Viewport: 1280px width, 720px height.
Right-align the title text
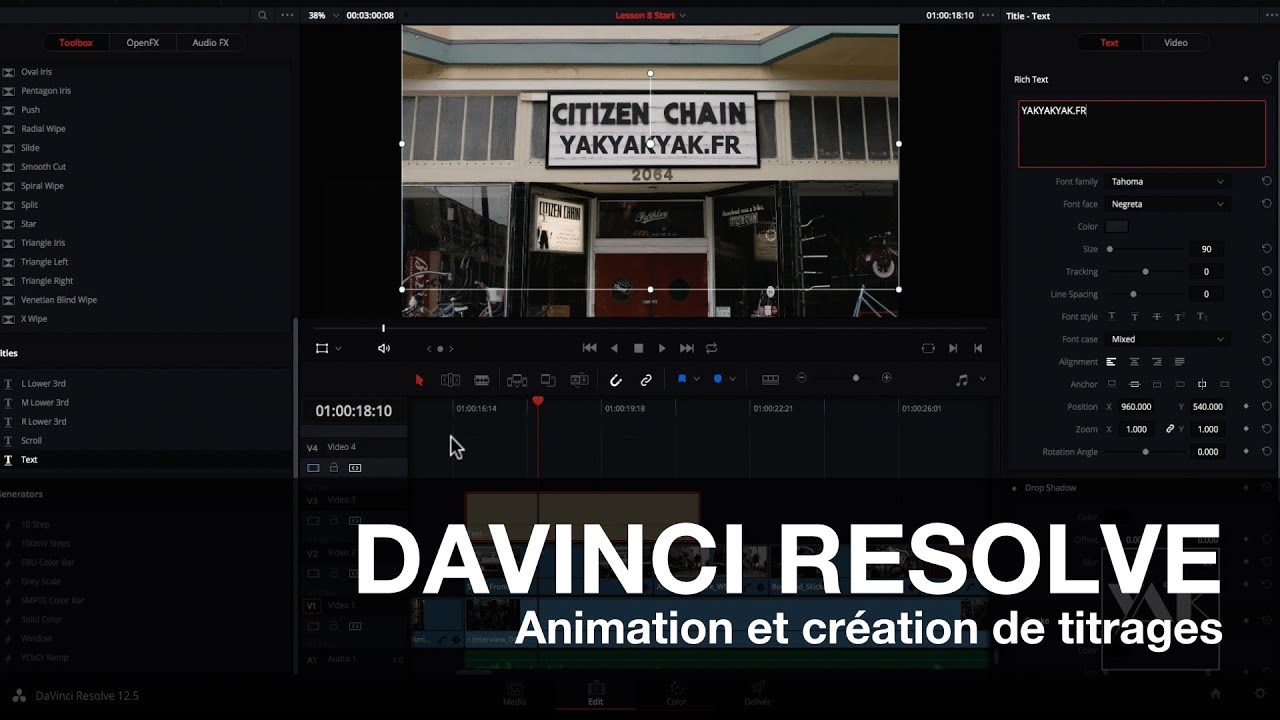click(x=1157, y=362)
